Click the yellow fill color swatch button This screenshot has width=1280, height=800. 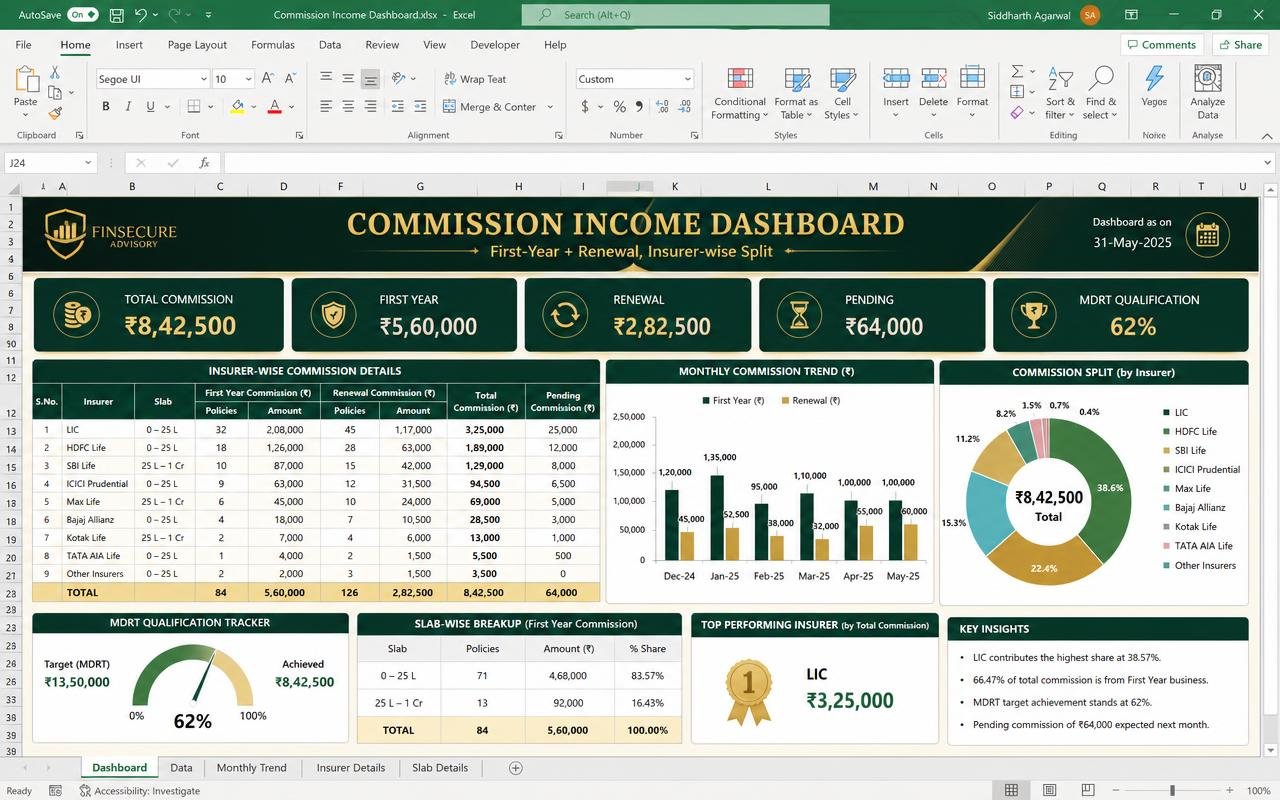237,106
